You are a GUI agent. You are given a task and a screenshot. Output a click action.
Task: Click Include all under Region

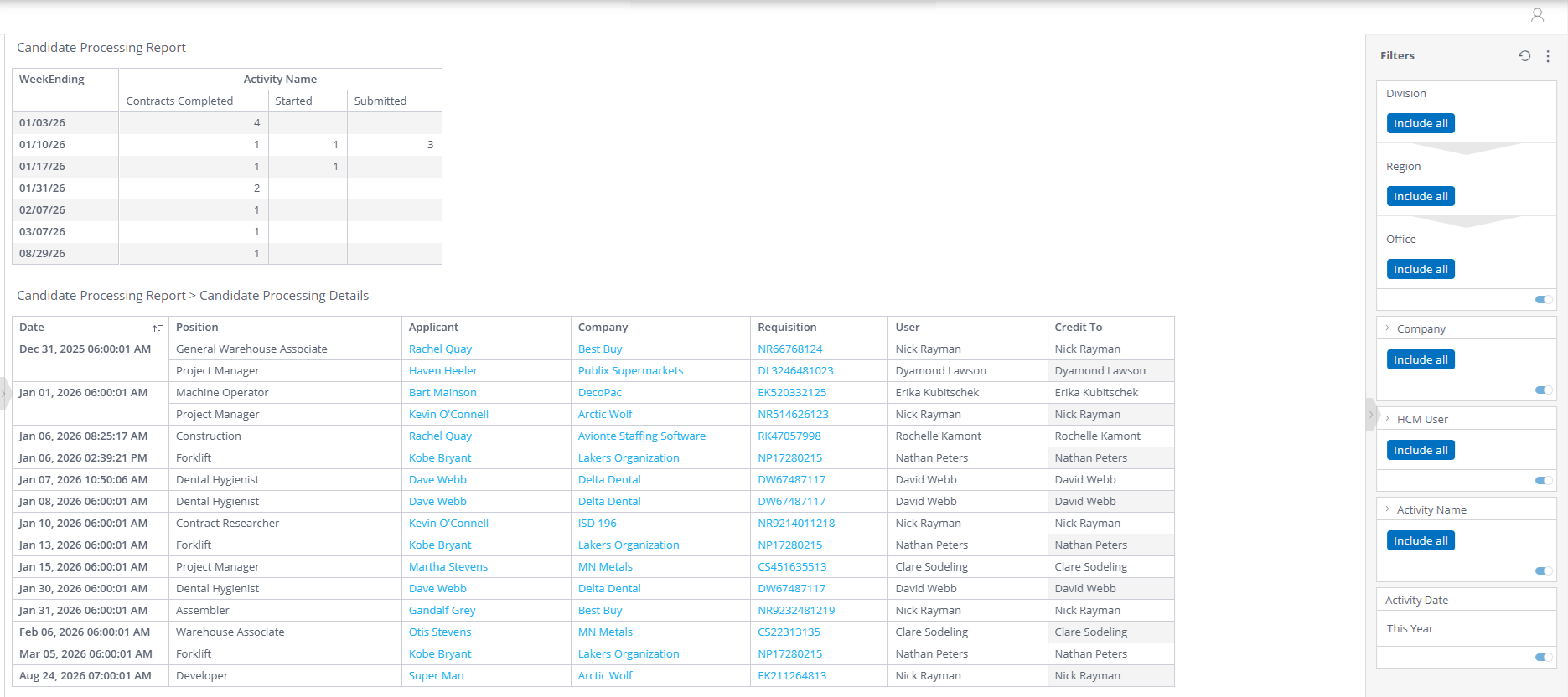coord(1421,196)
